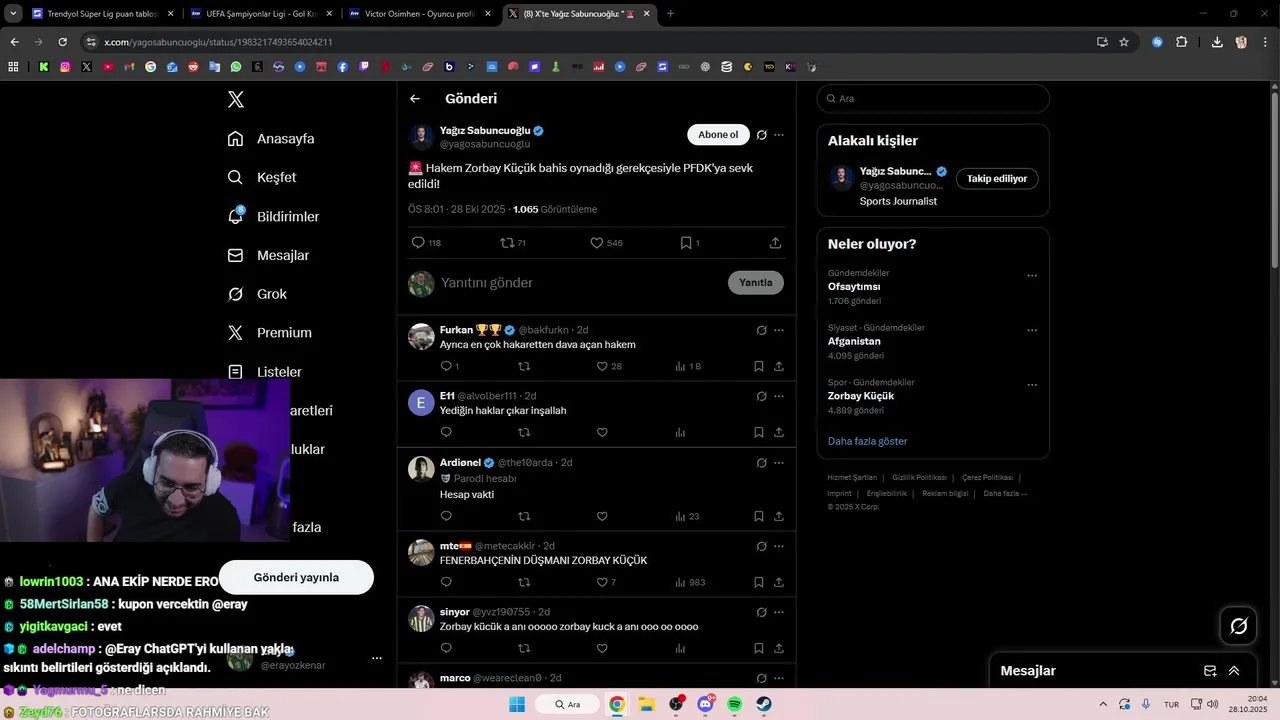This screenshot has width=1280, height=720.
Task: Click Gönderi yayınla button
Action: (296, 577)
